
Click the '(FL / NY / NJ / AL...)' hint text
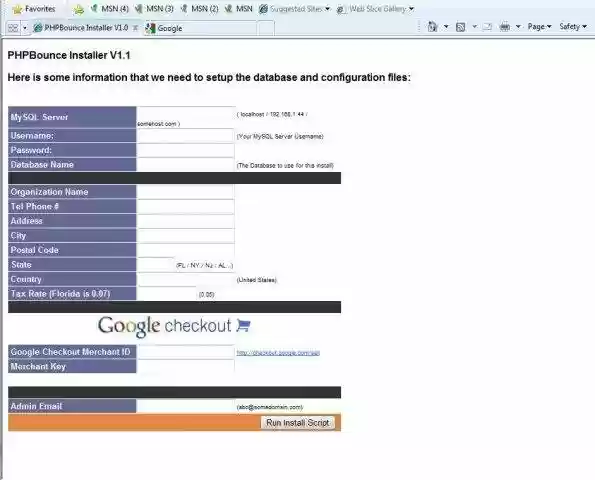(x=205, y=265)
